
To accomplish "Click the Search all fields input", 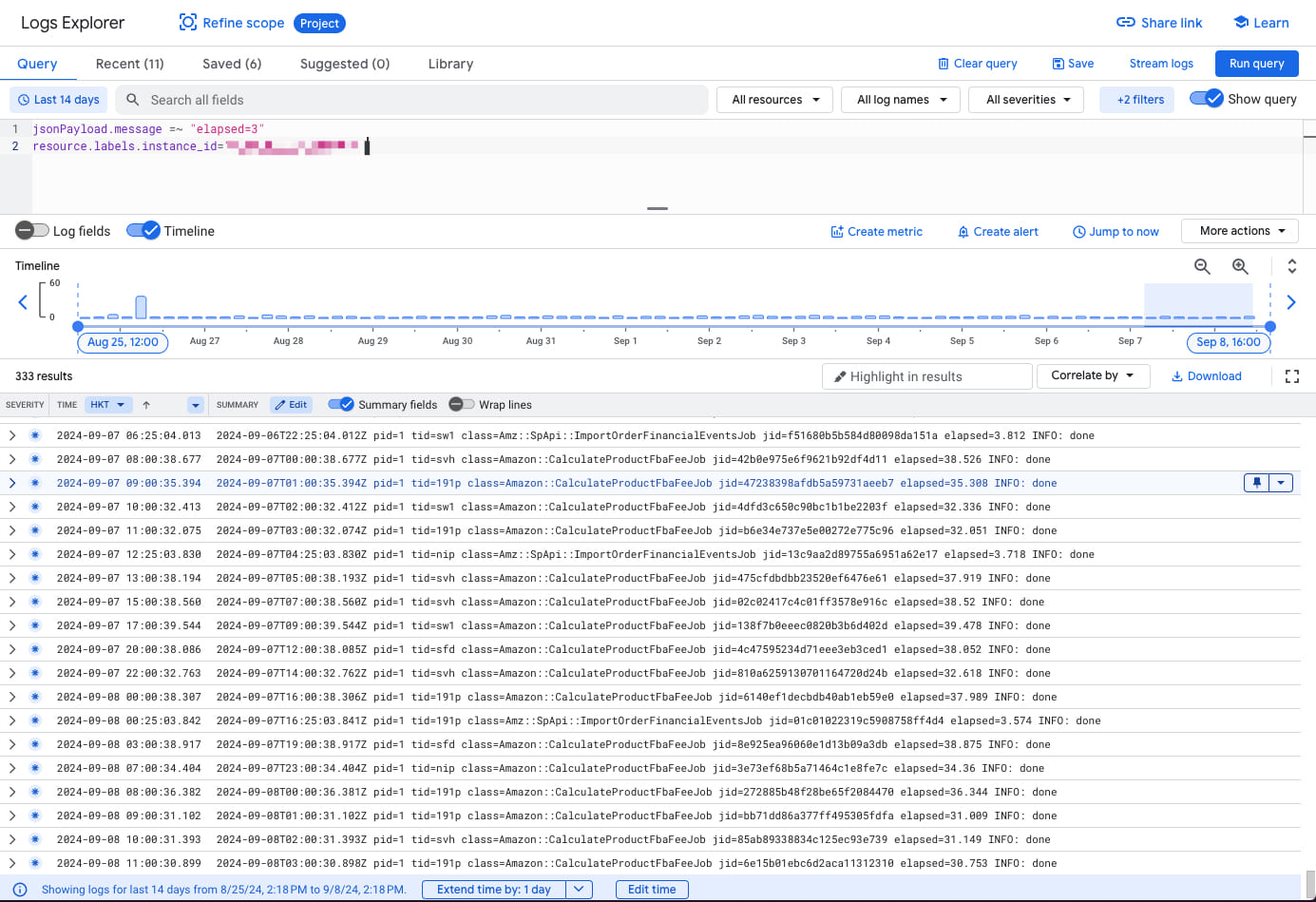I will [412, 100].
